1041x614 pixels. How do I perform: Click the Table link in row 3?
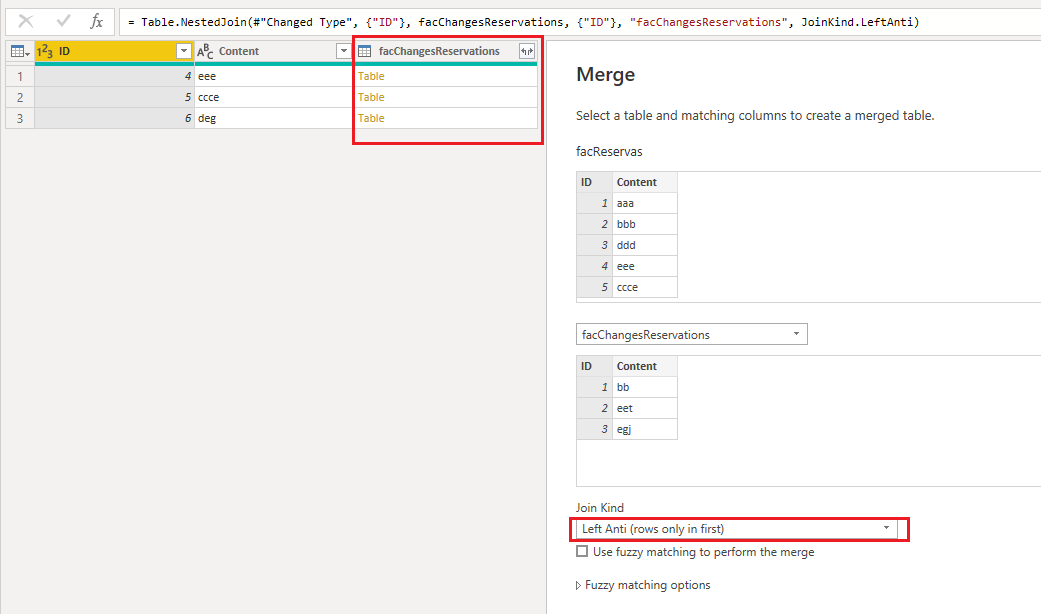(371, 118)
